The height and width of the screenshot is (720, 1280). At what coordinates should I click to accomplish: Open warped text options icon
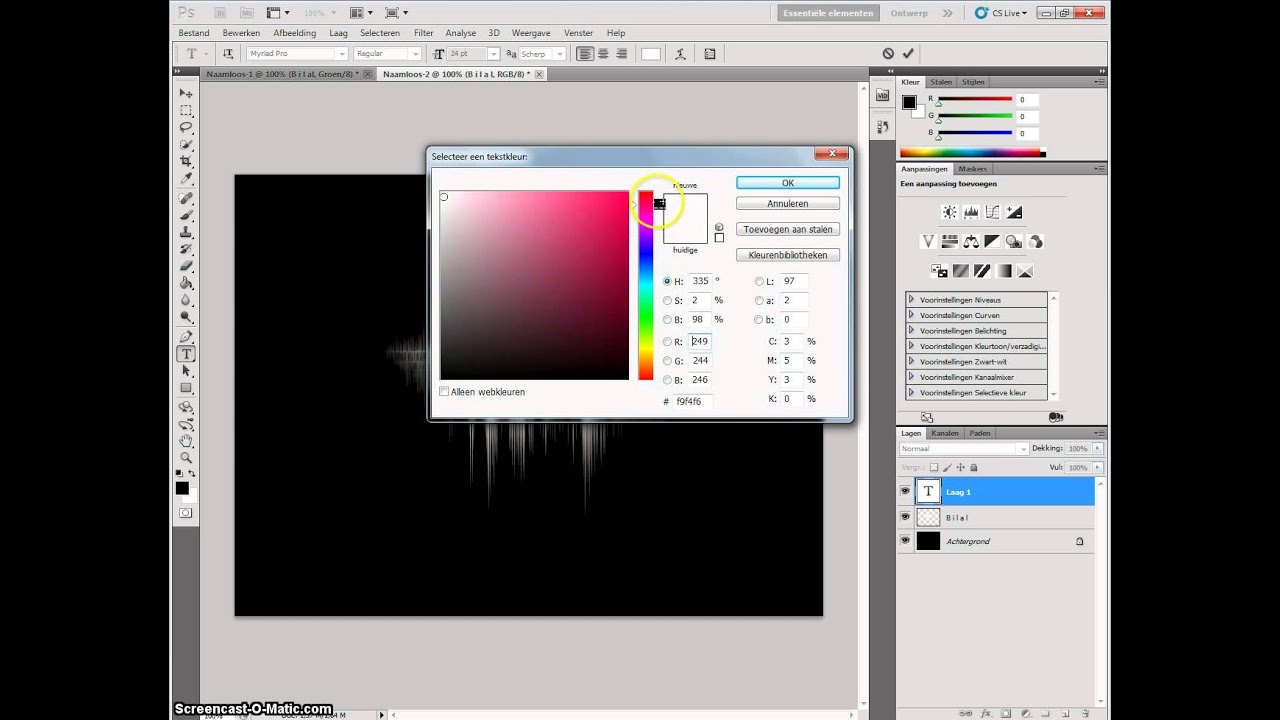[x=682, y=53]
